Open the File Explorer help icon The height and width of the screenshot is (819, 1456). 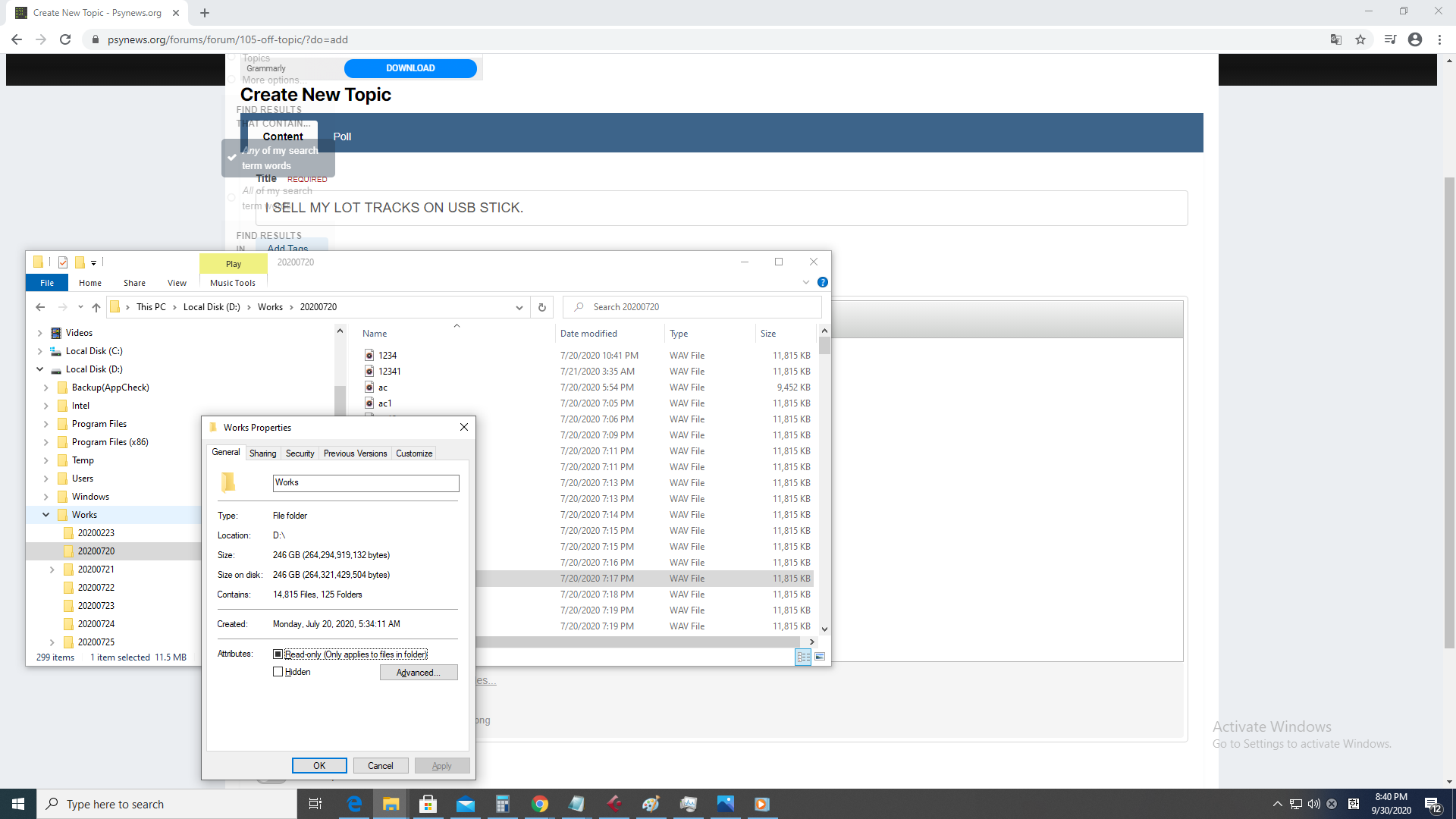(823, 282)
